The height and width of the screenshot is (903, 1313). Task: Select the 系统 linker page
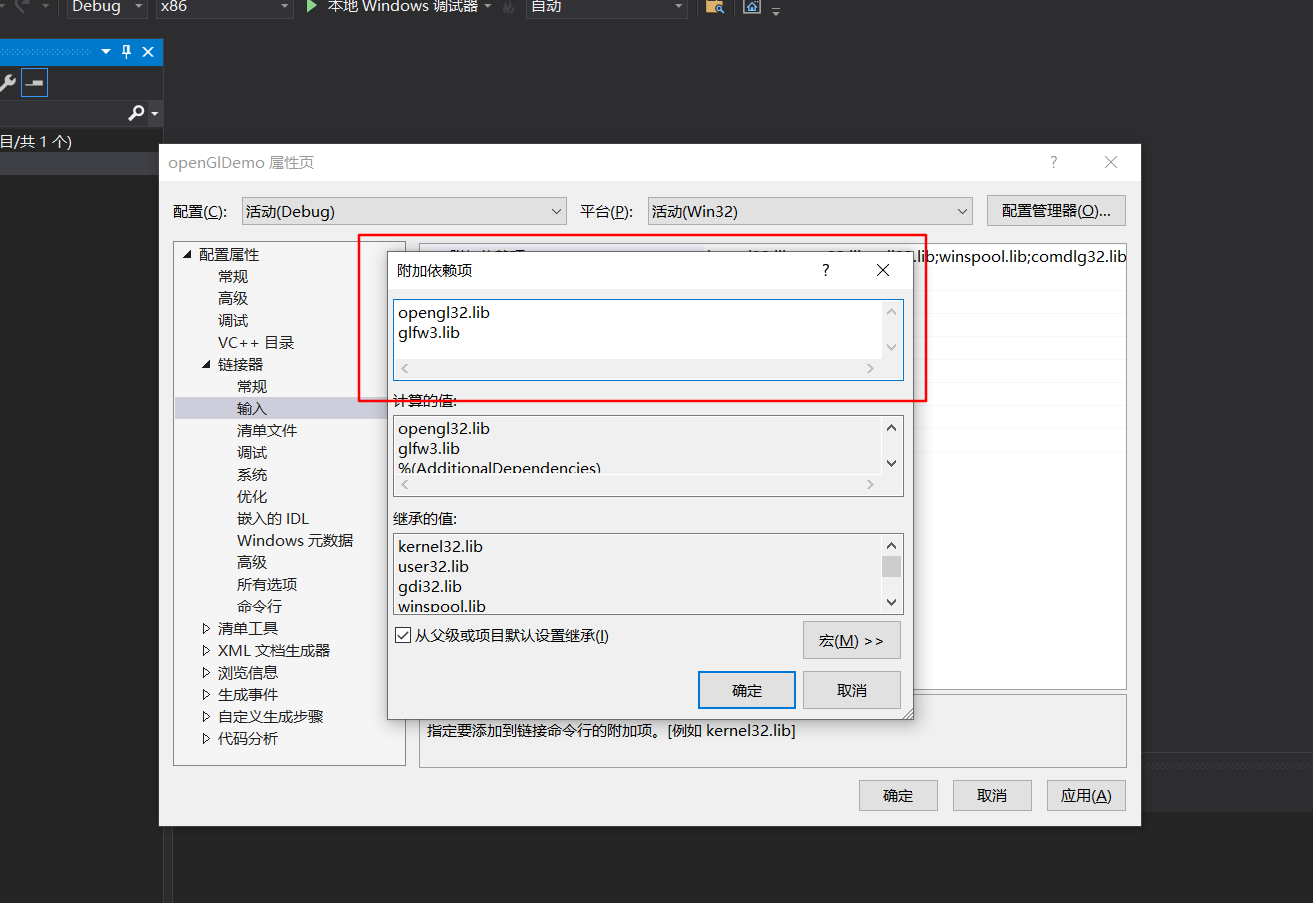[252, 475]
